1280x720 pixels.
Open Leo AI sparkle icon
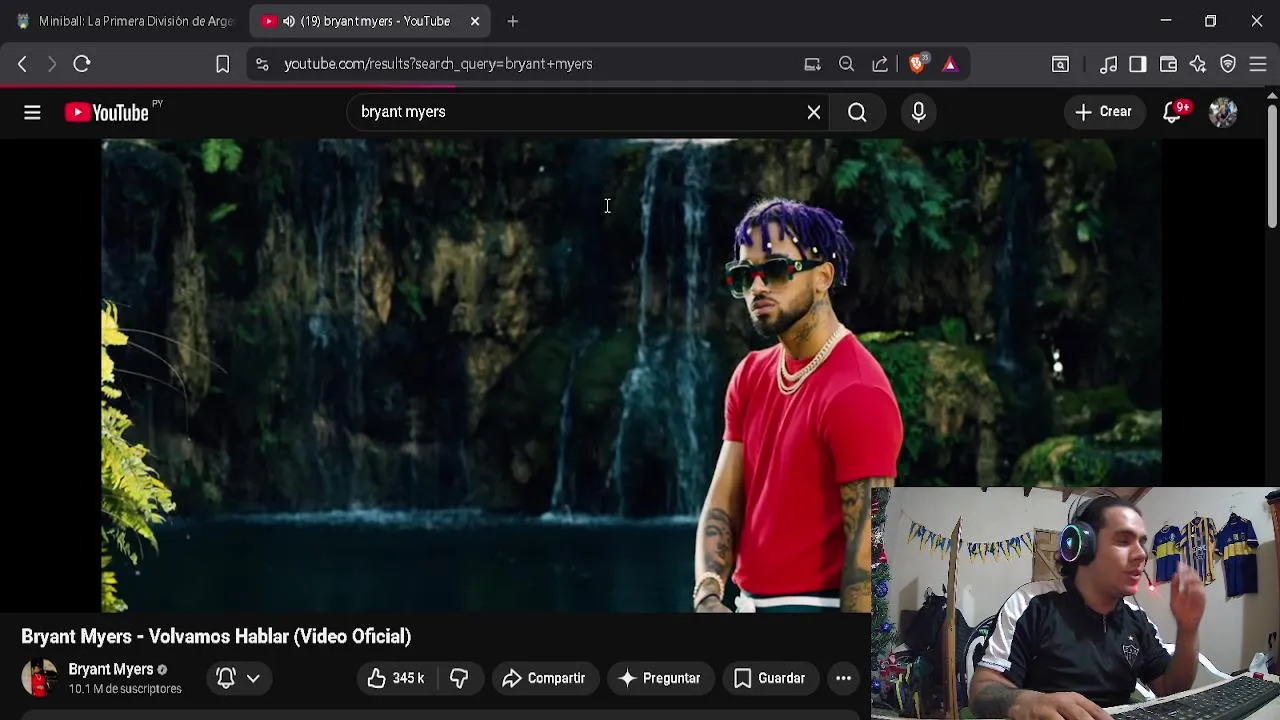click(x=1198, y=64)
